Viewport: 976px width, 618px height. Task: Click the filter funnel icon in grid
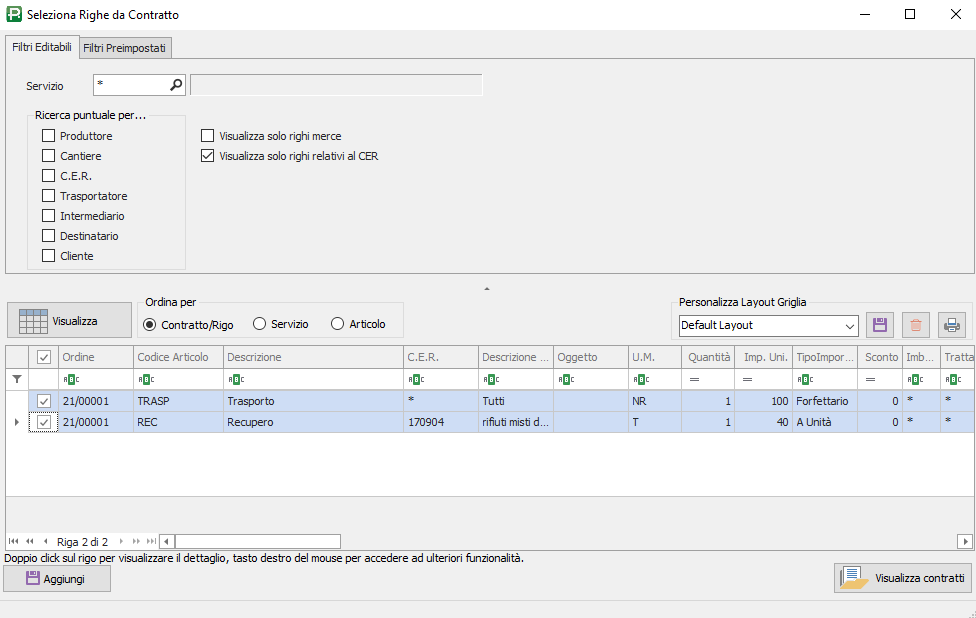tap(16, 379)
